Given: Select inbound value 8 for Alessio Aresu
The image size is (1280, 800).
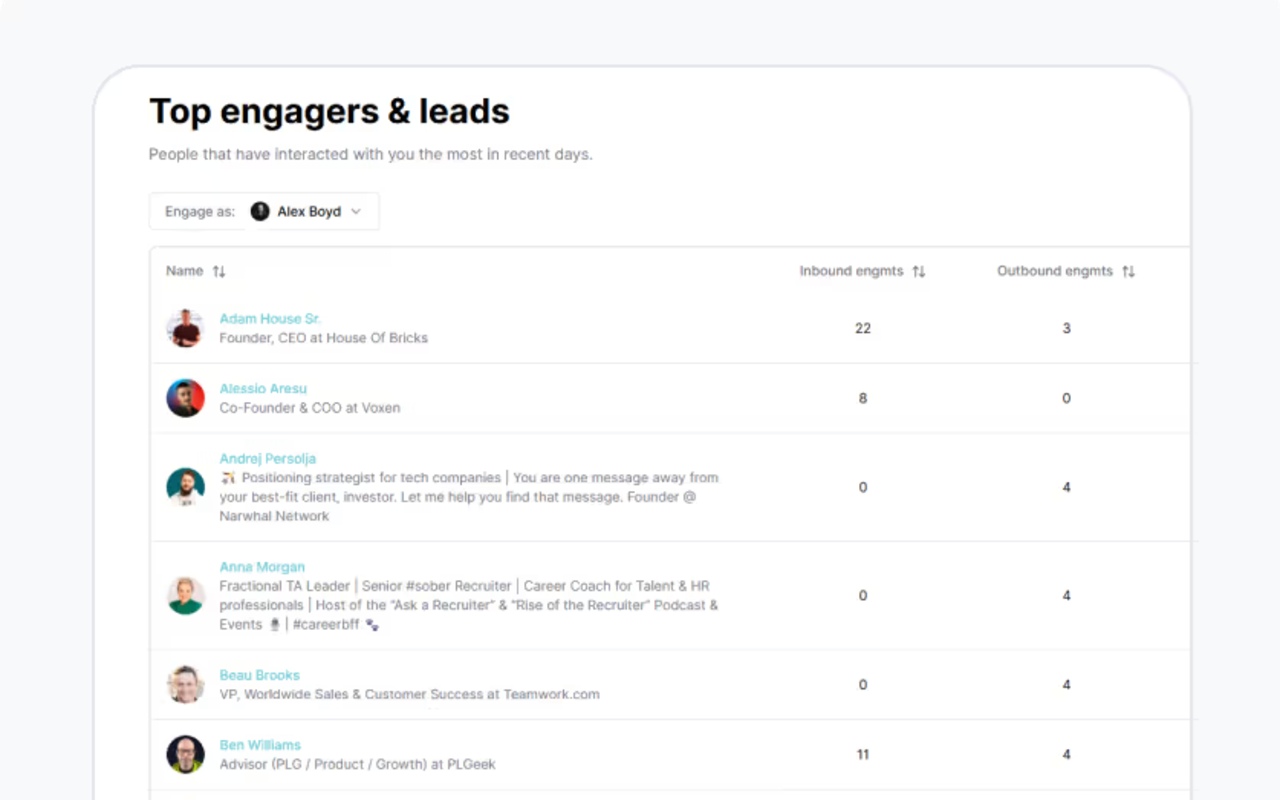Looking at the screenshot, I should 863,398.
